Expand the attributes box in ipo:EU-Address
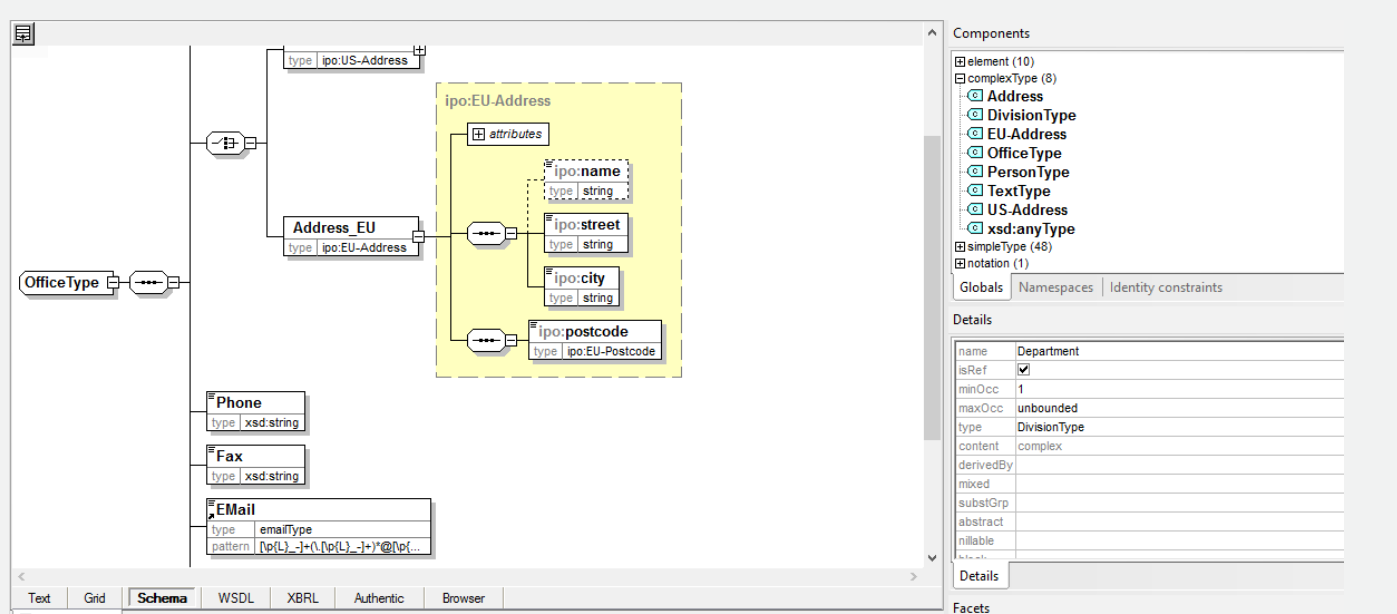This screenshot has height=614, width=1397. [478, 134]
